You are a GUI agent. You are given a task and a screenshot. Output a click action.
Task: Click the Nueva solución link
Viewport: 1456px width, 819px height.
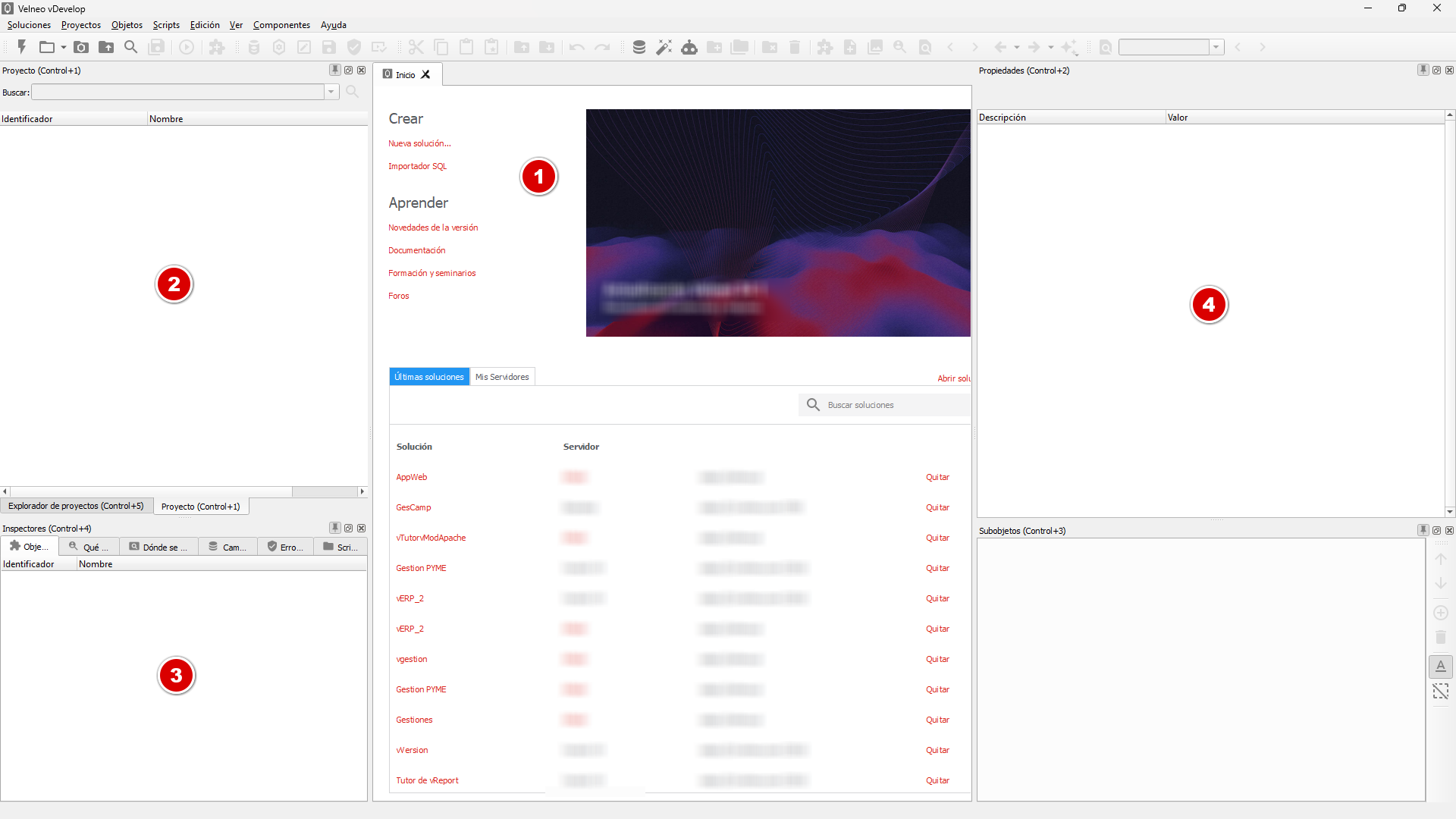pos(419,143)
